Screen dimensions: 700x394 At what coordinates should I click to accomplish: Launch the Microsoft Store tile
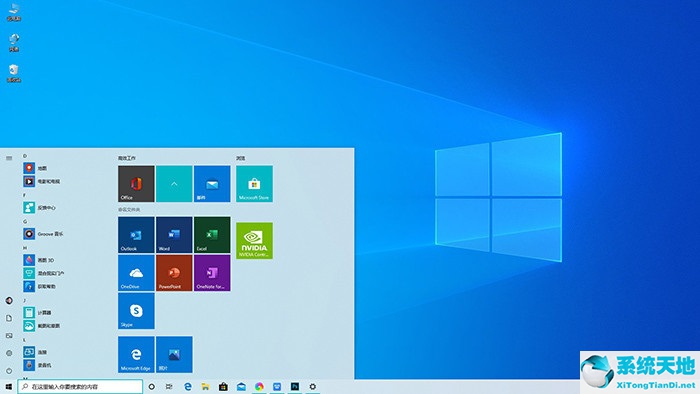(254, 184)
